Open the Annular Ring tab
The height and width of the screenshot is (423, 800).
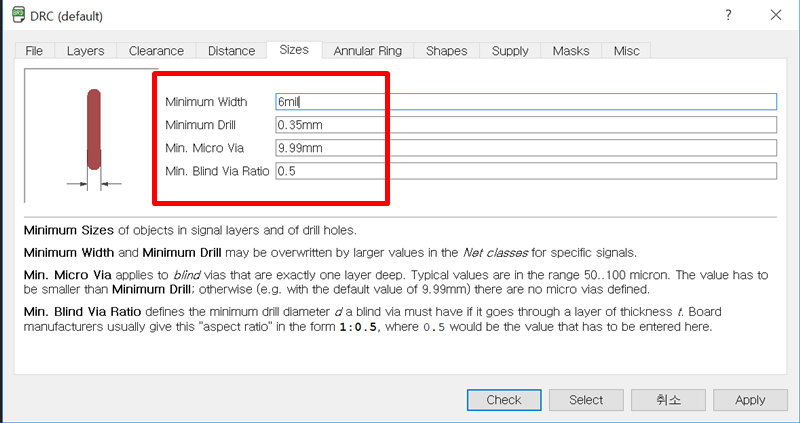coord(368,50)
